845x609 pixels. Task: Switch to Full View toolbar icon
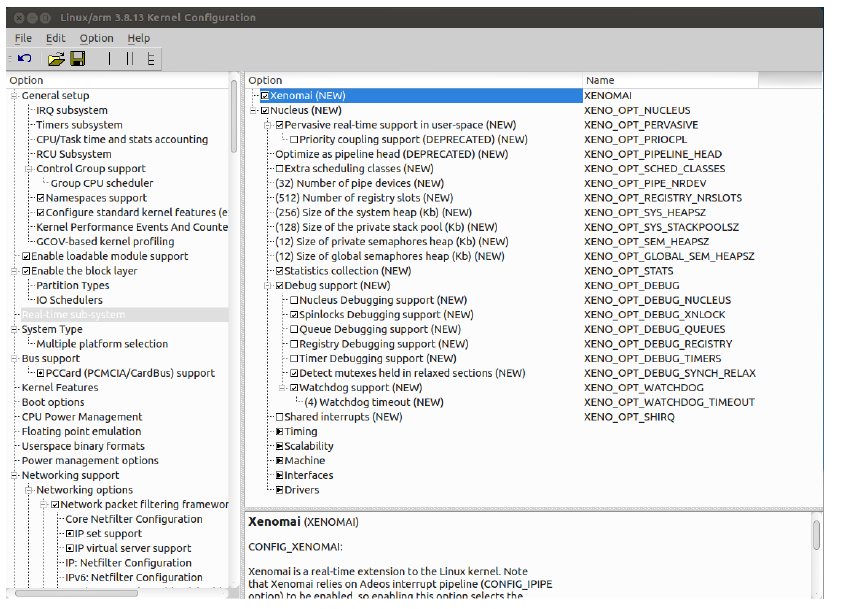click(151, 59)
